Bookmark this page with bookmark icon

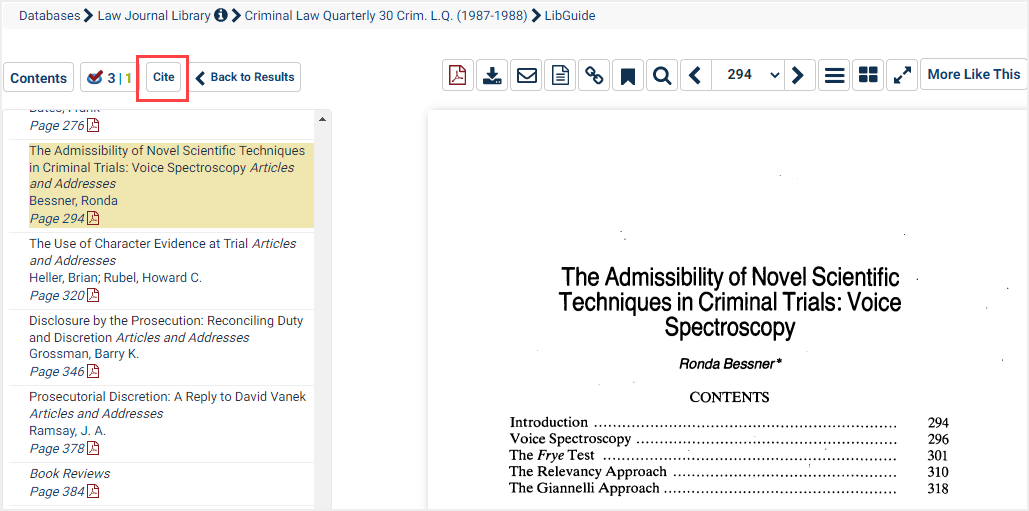628,75
